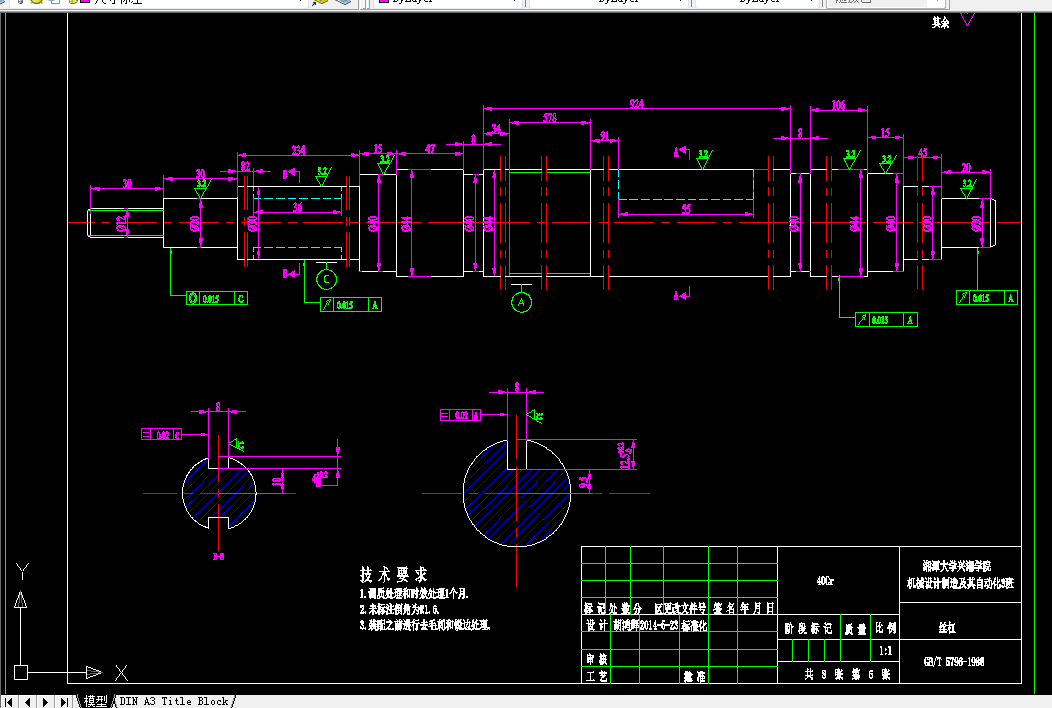Select the 其余 surface finish note

(x=941, y=23)
